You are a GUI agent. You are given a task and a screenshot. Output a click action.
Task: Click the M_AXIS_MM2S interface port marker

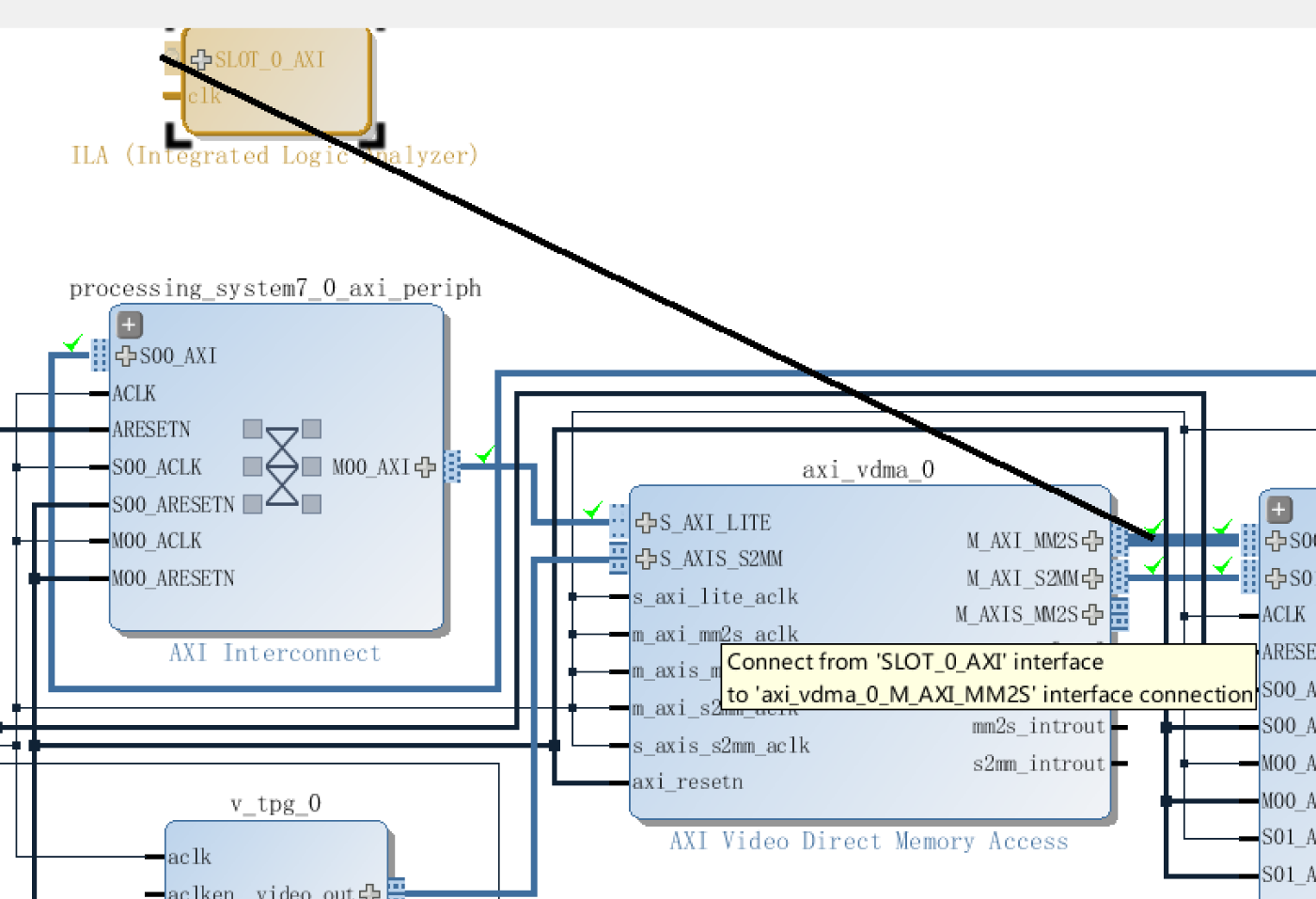(1120, 615)
